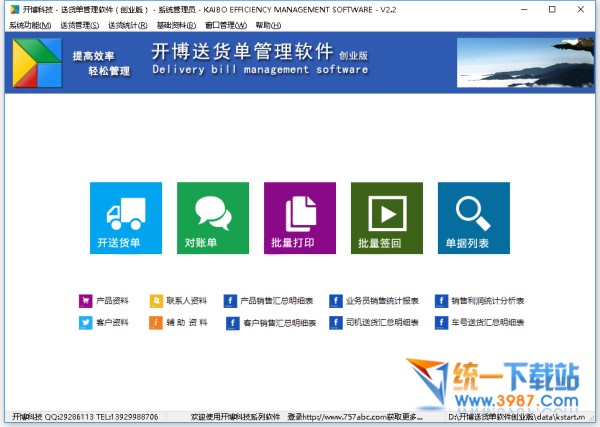Expand the 送货统计 menu

point(127,25)
